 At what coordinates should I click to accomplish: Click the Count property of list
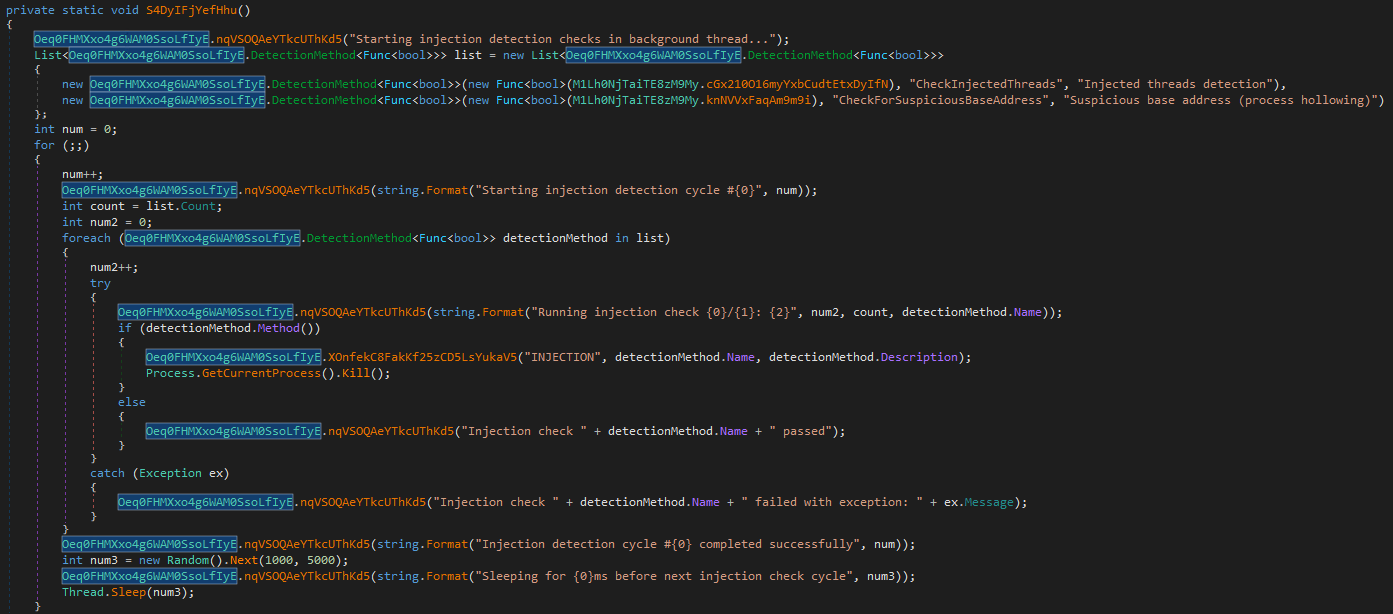(198, 206)
